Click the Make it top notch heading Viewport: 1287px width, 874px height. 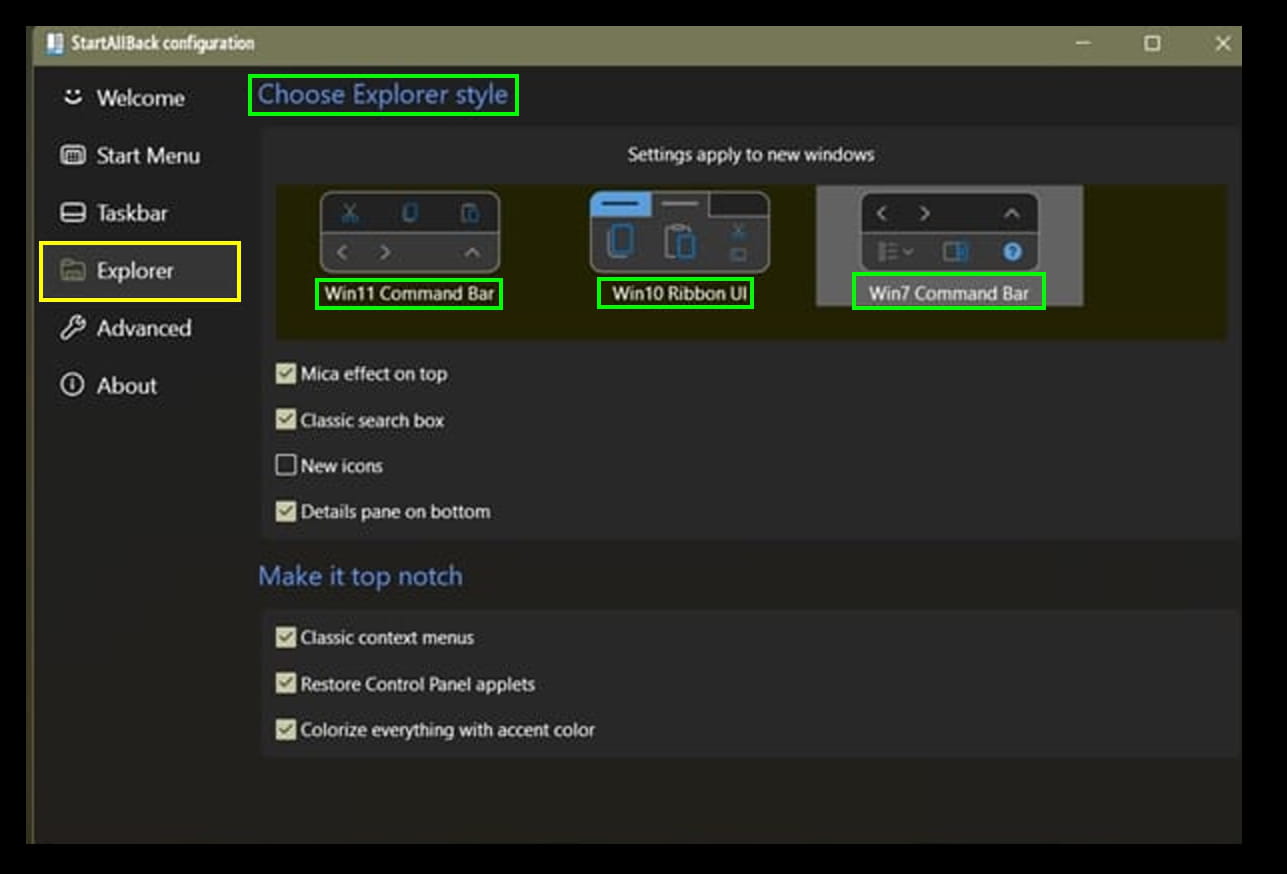[x=360, y=576]
